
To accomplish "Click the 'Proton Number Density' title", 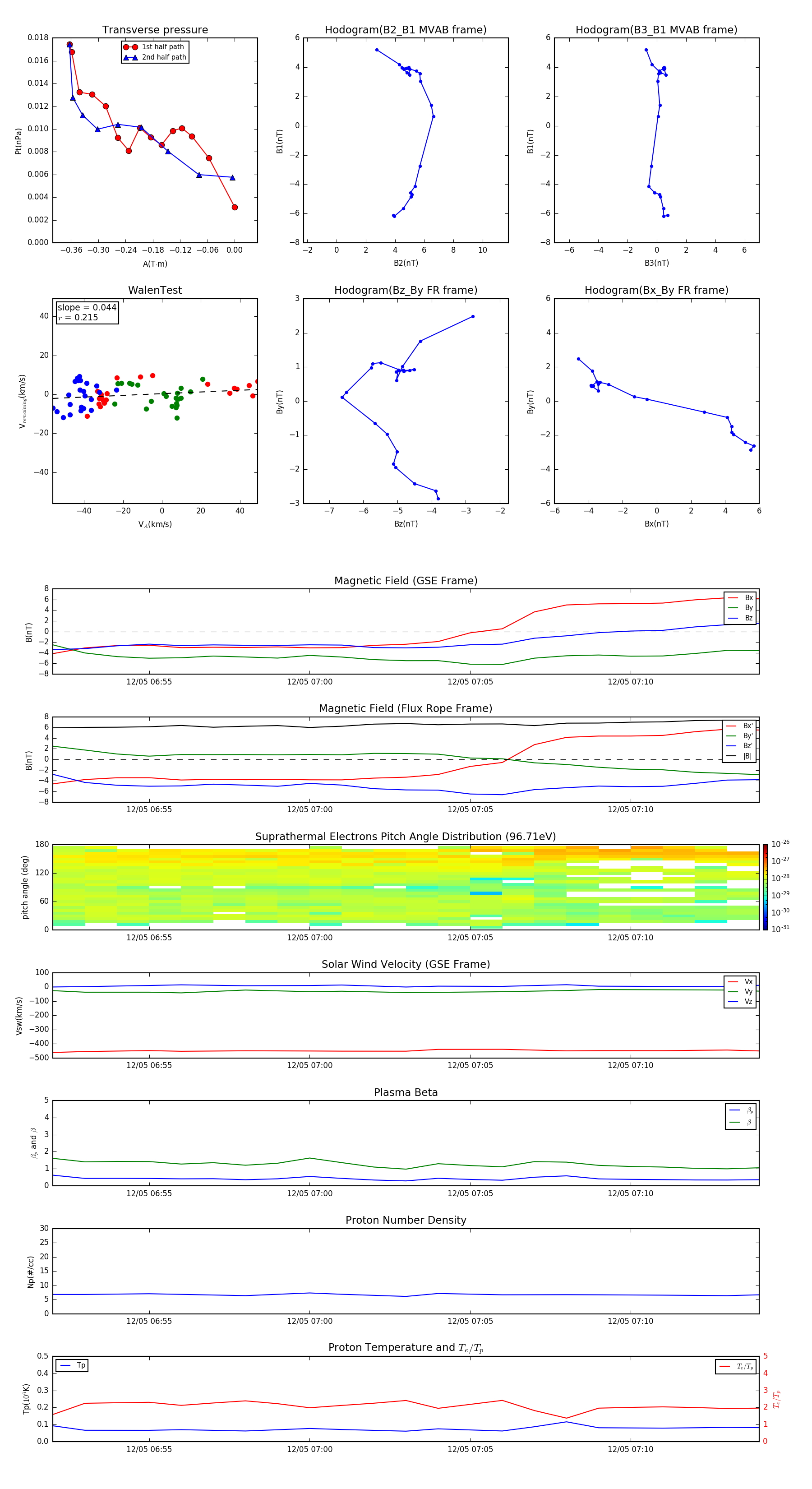I will pyautogui.click(x=406, y=1220).
